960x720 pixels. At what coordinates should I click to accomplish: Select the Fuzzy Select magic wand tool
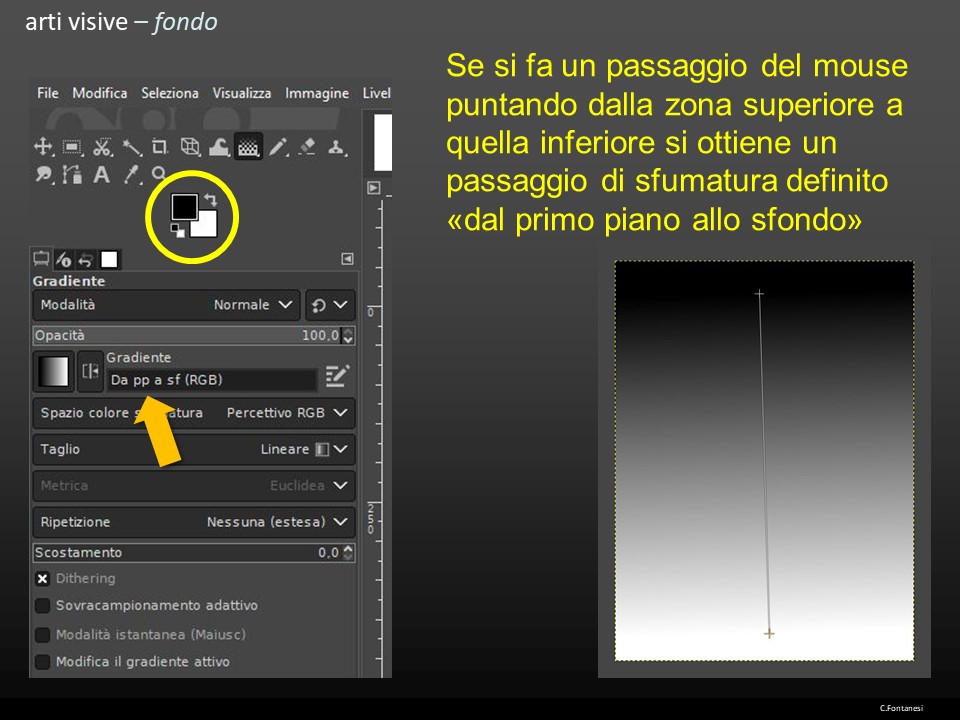click(132, 148)
